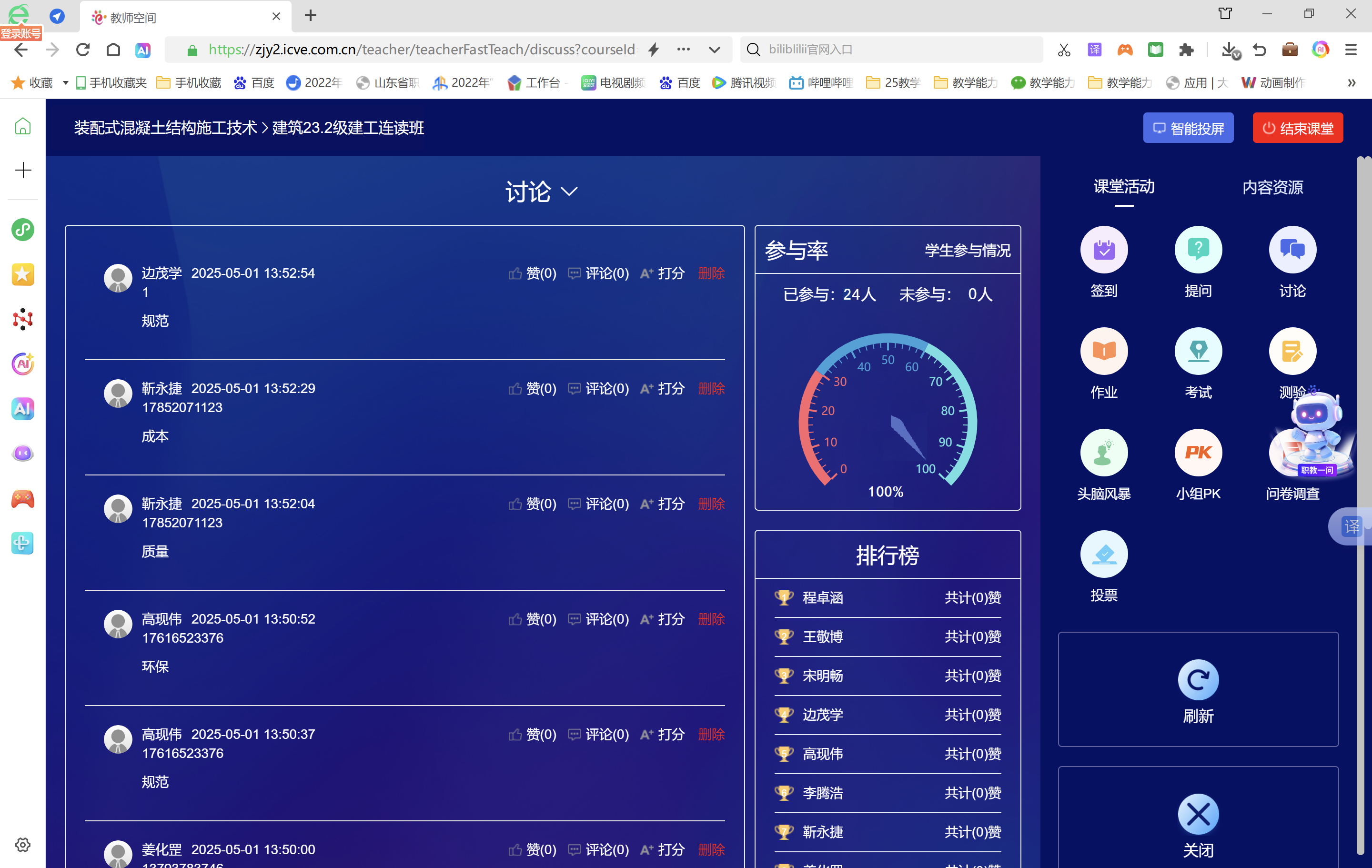Expand the address bar dropdown chevron
Viewport: 1372px width, 868px height.
[x=714, y=50]
